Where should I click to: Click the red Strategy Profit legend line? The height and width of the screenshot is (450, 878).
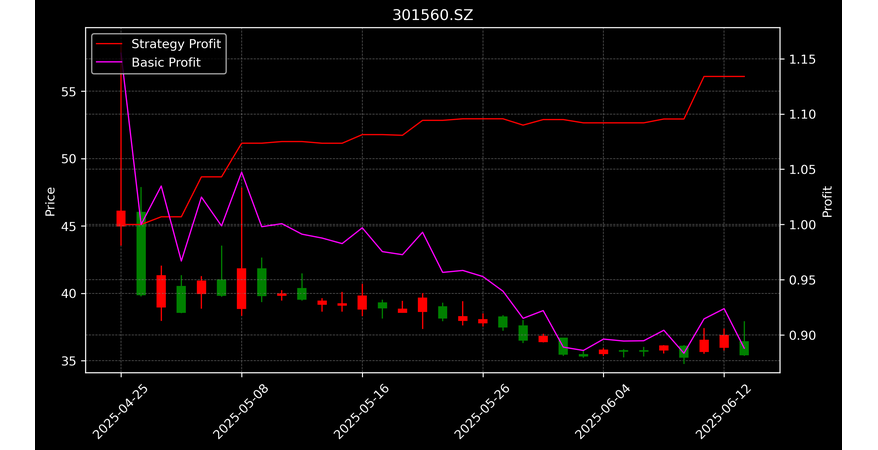pos(109,44)
